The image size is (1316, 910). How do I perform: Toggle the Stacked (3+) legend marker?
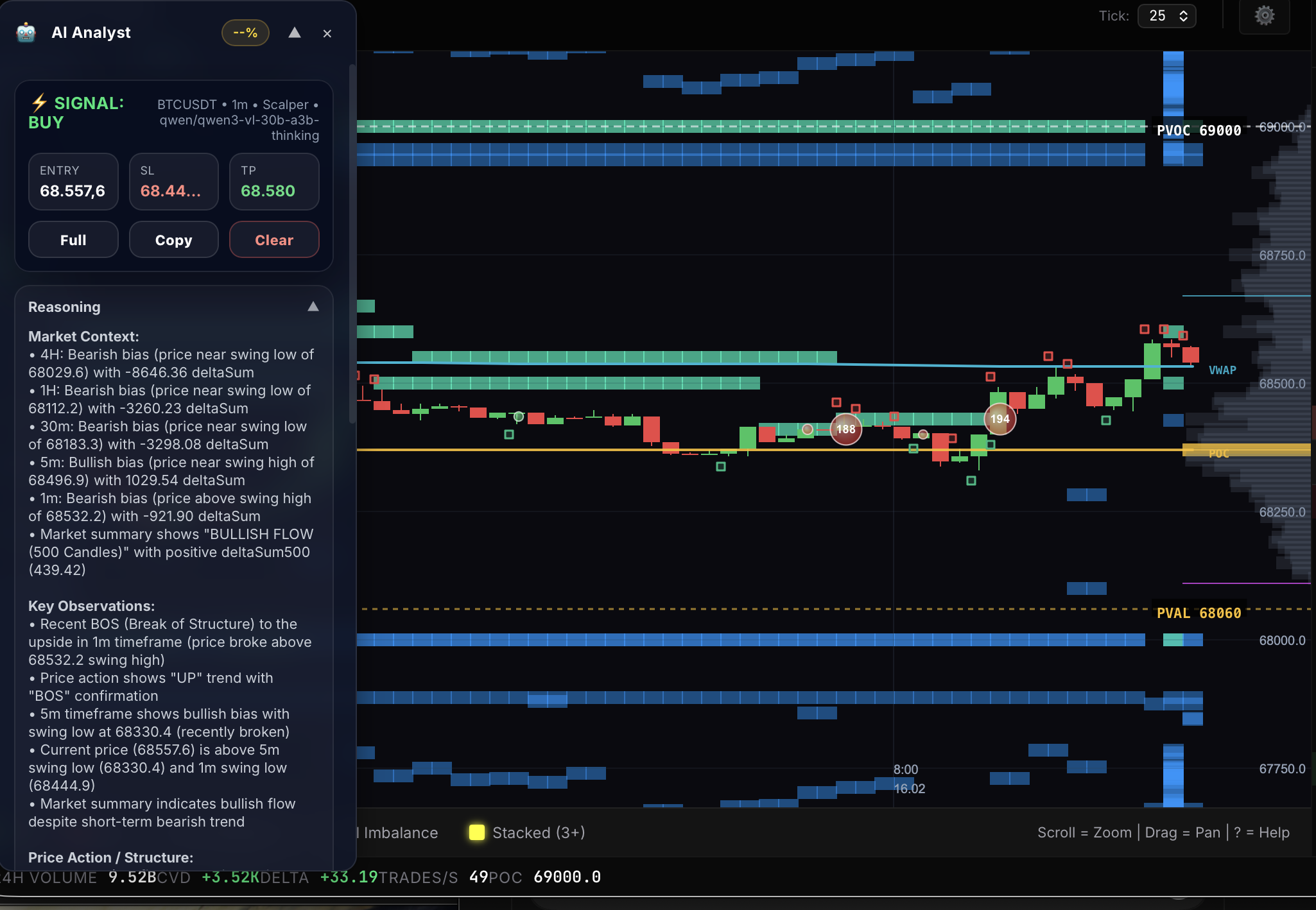coord(478,832)
